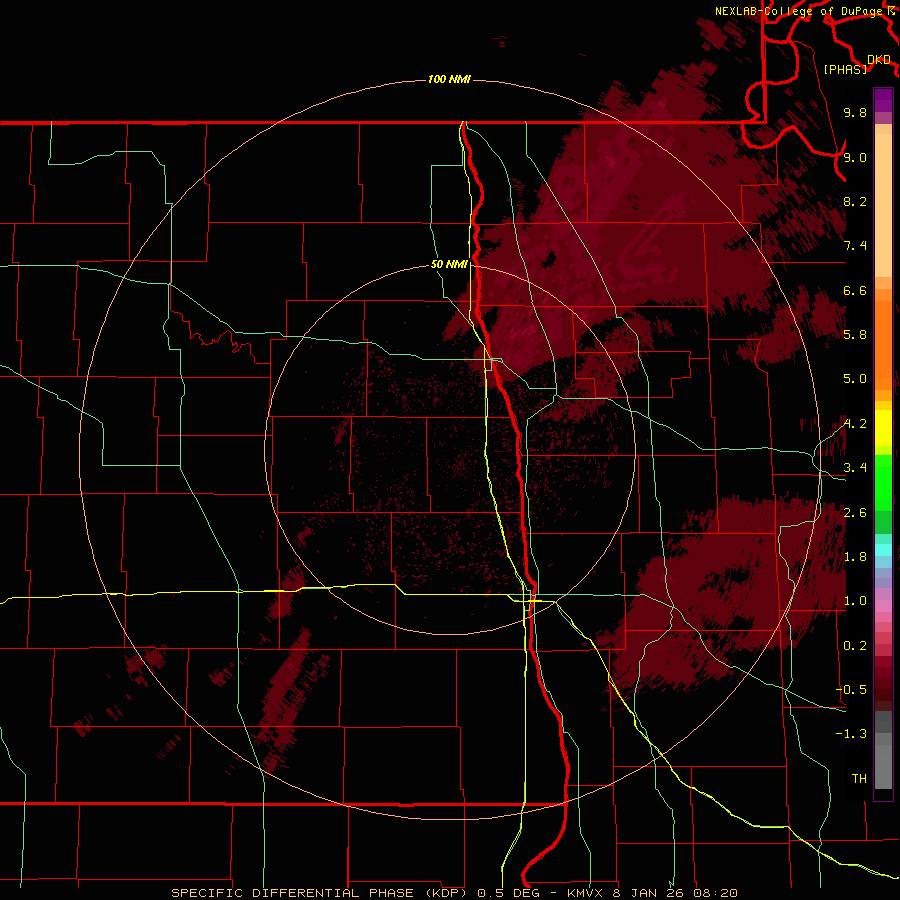Click the 2.6 value on the color scale
Screen dimensions: 900x900
[x=855, y=513]
